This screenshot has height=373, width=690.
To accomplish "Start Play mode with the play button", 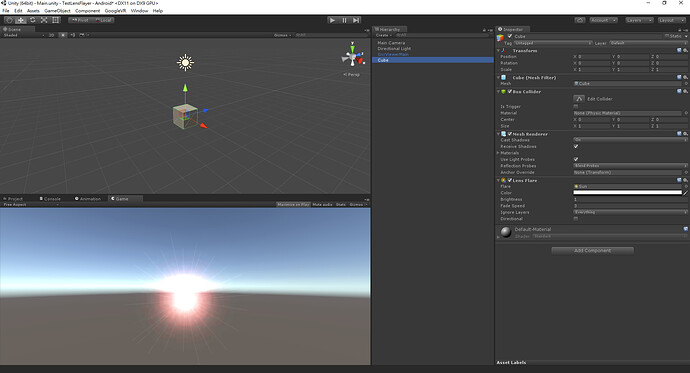I will pyautogui.click(x=333, y=20).
